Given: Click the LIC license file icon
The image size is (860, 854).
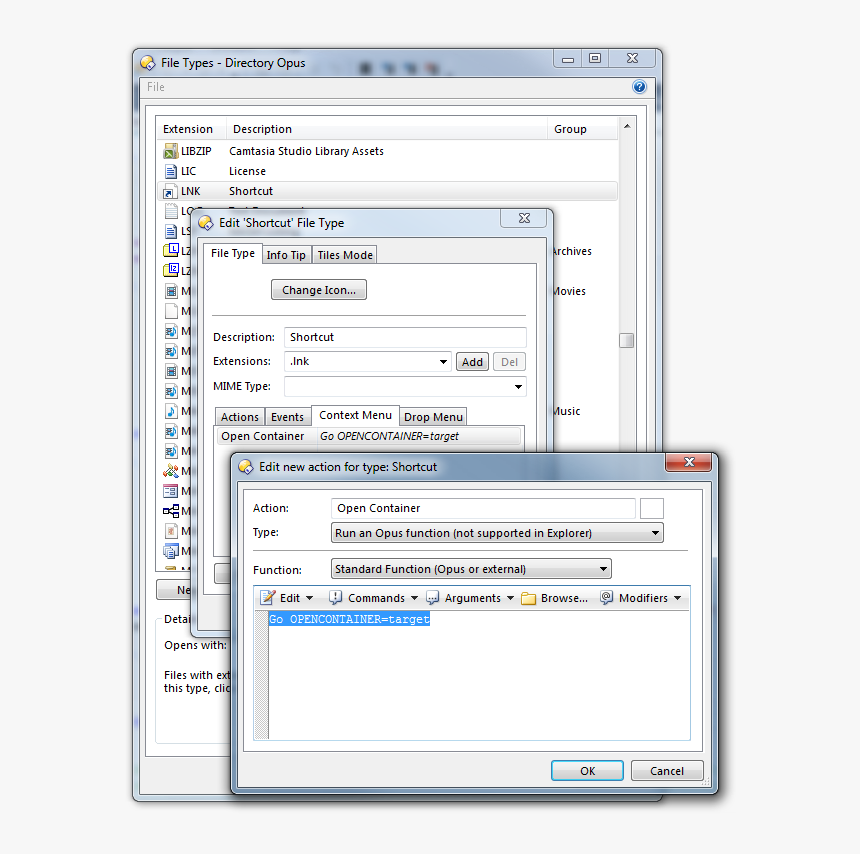Looking at the screenshot, I should coord(171,171).
